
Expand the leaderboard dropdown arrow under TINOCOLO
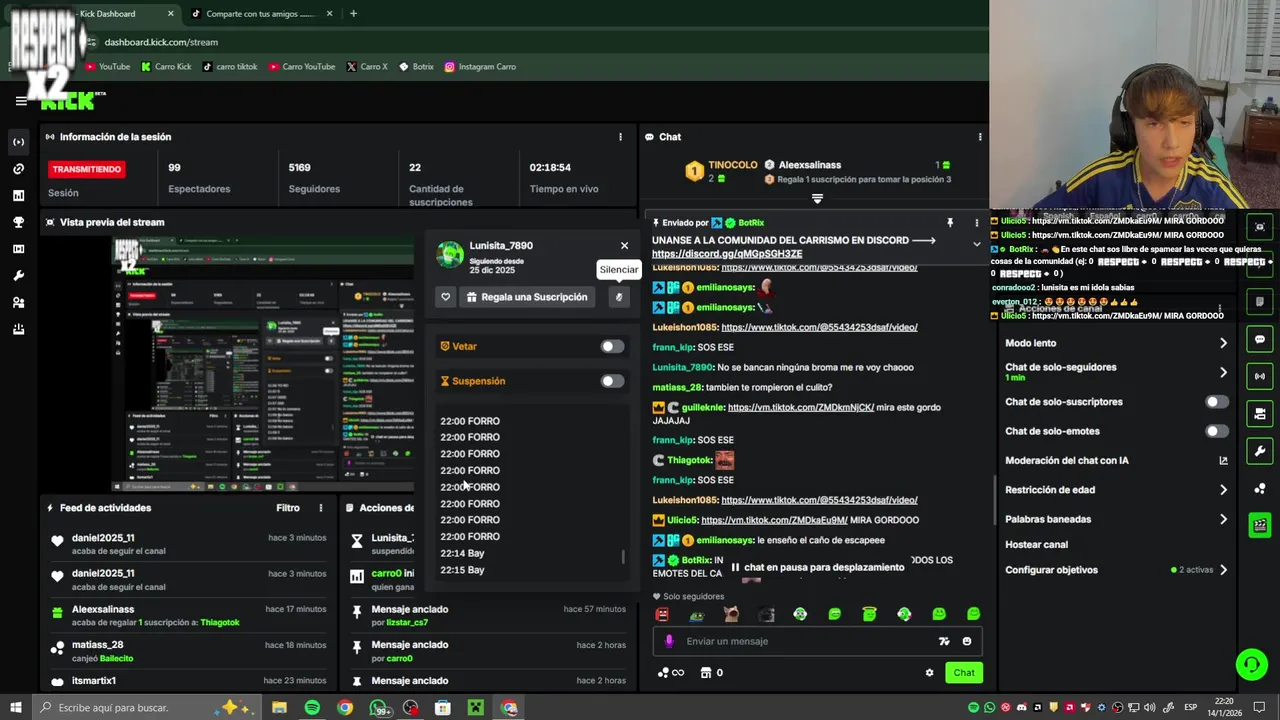[x=817, y=199]
